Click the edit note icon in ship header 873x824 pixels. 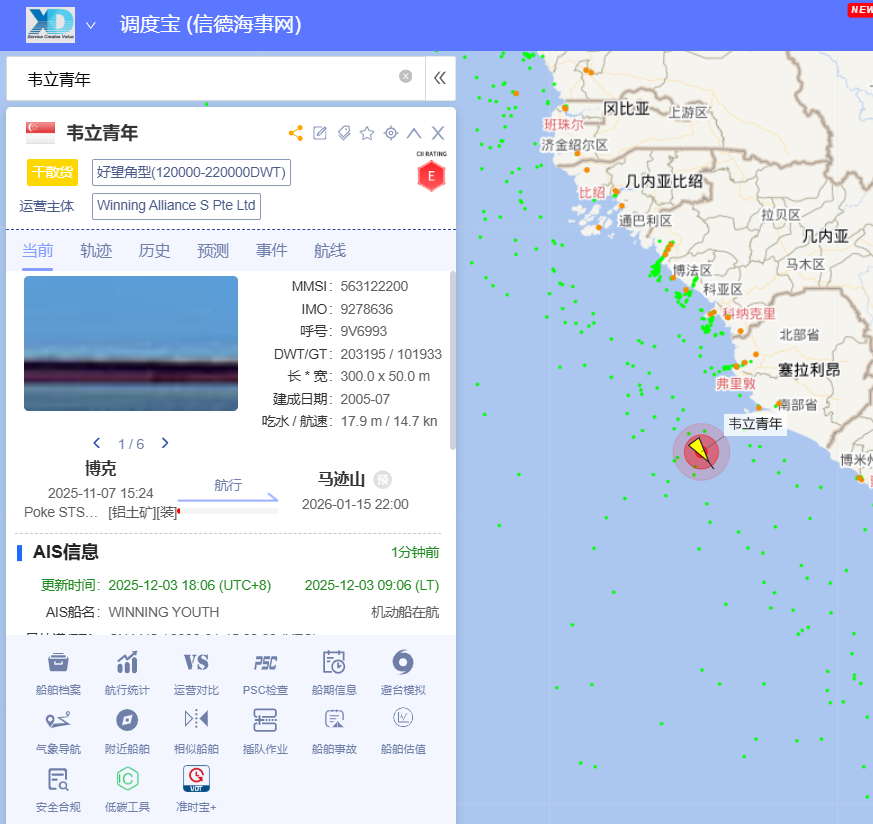coord(320,133)
